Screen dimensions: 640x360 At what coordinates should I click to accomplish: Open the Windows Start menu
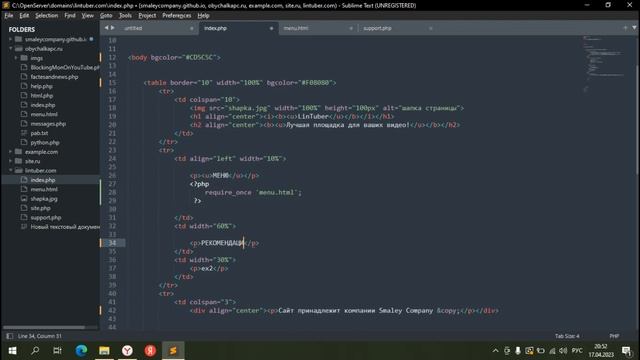point(12,351)
